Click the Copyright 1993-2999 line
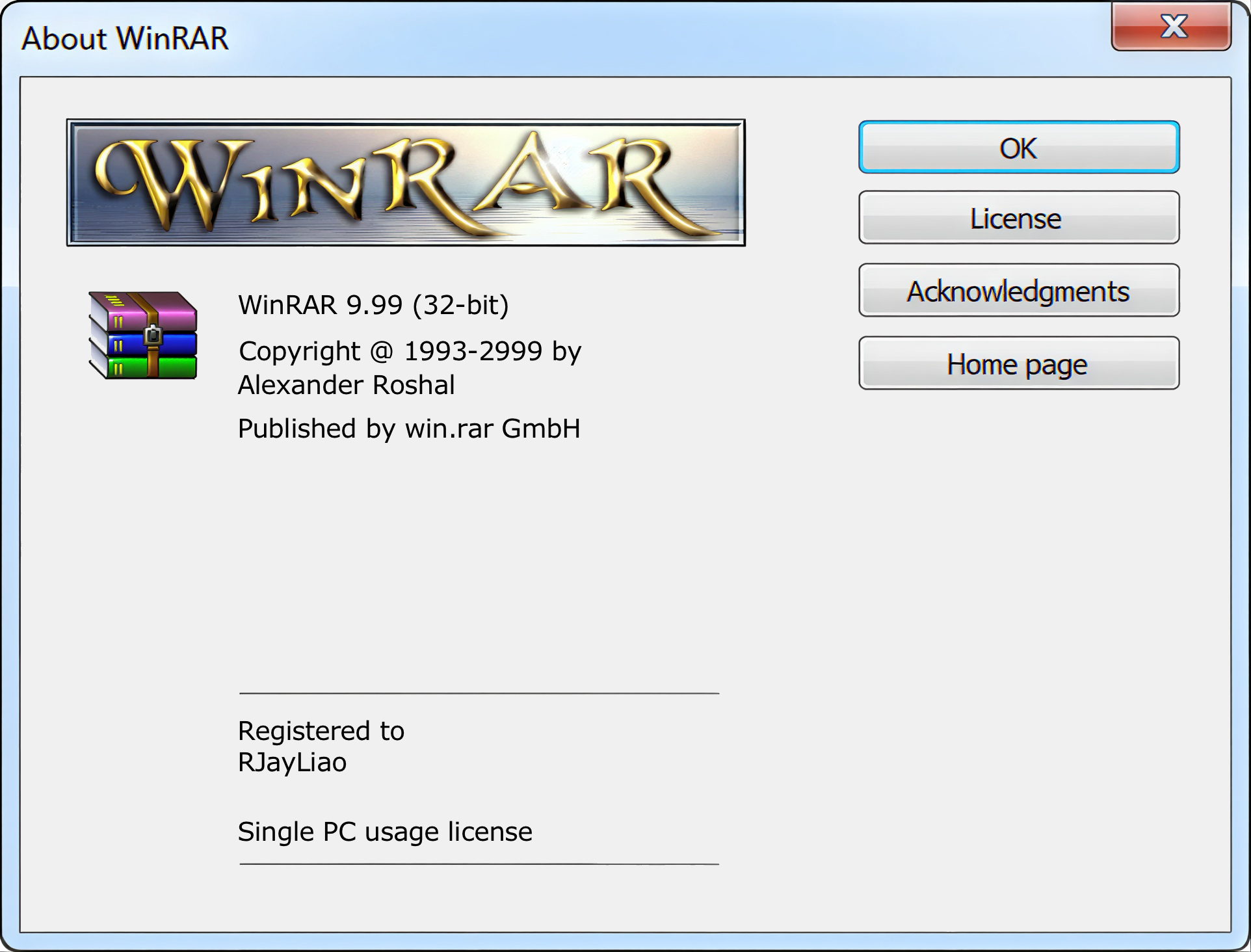1251x952 pixels. click(410, 351)
